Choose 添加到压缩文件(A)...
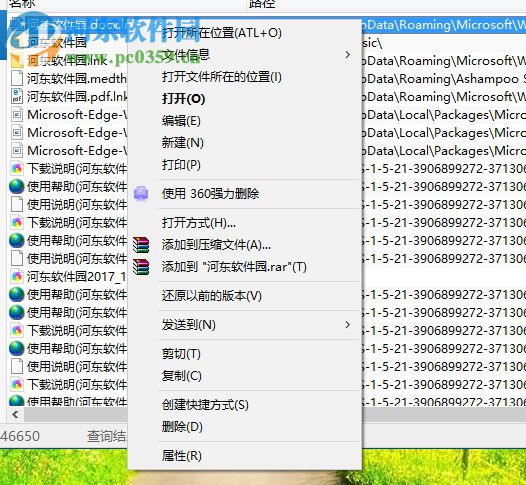 click(x=216, y=245)
